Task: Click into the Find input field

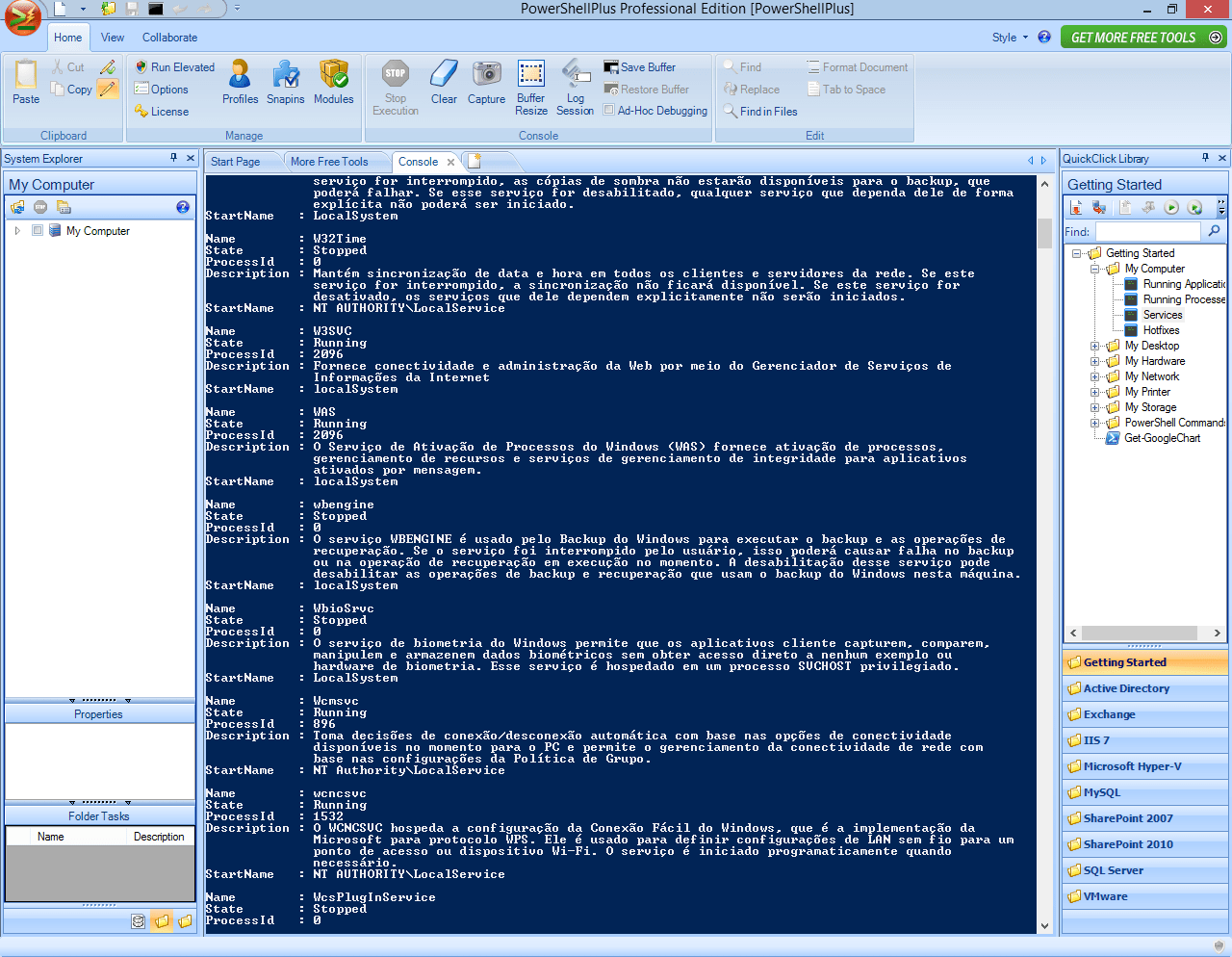Action: pyautogui.click(x=1147, y=231)
